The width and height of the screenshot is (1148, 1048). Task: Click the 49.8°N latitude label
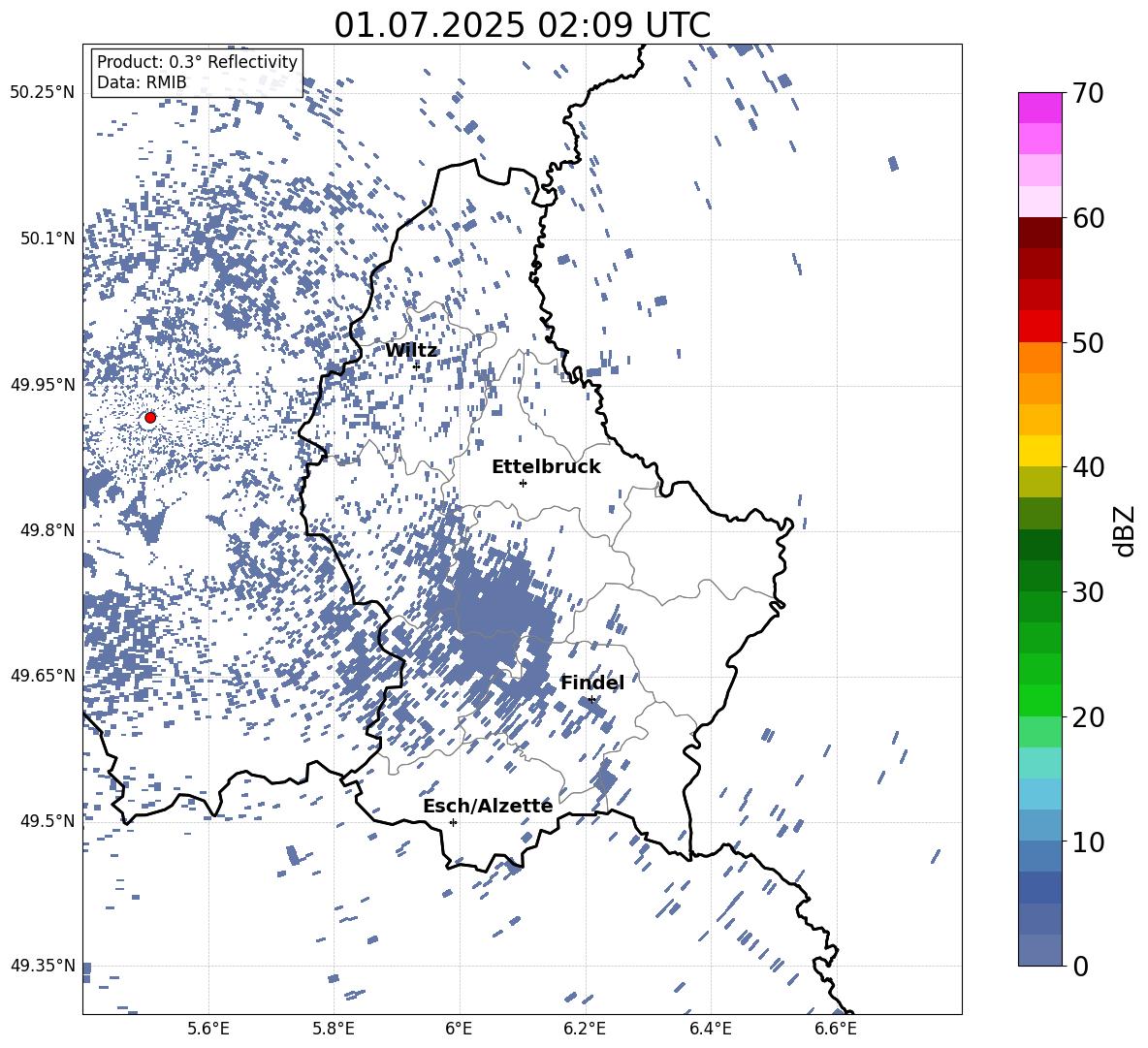(48, 530)
